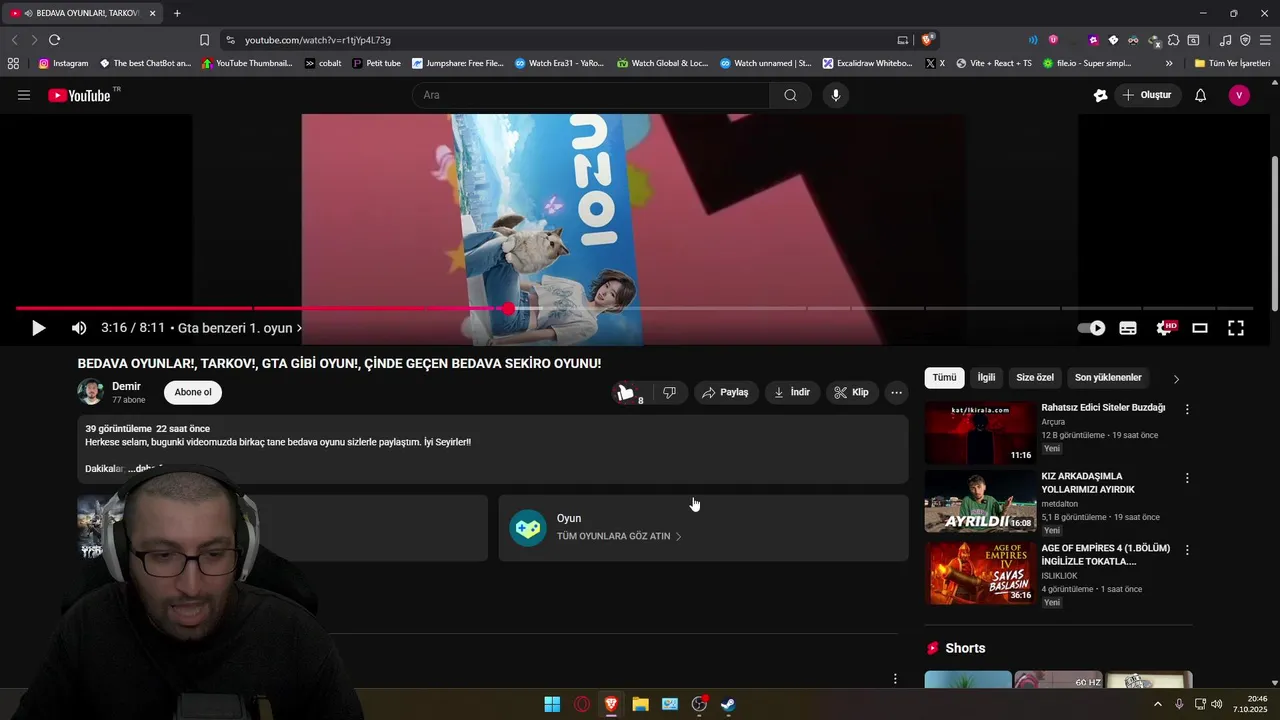
Task: Open a new browser tab
Action: coord(177,13)
